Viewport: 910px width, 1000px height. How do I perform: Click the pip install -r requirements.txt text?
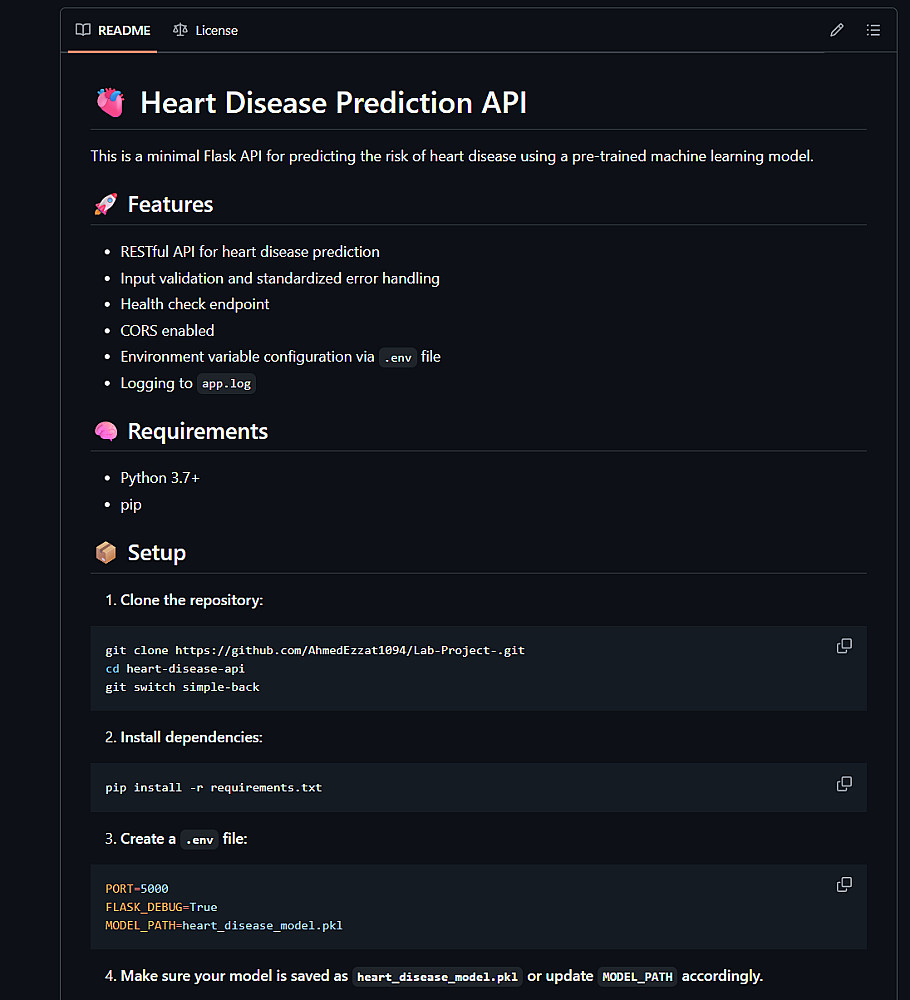pyautogui.click(x=213, y=788)
